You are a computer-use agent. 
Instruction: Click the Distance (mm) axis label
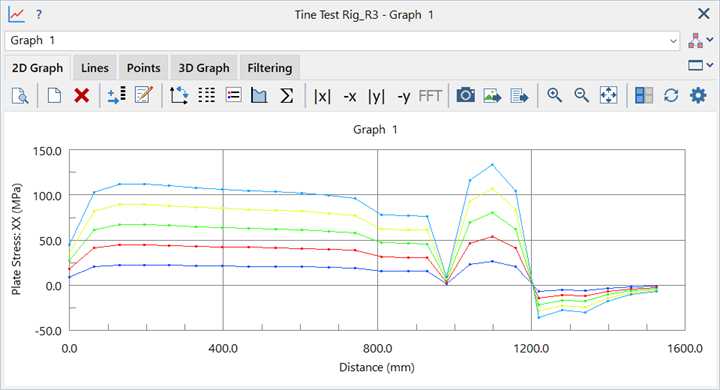pos(377,367)
